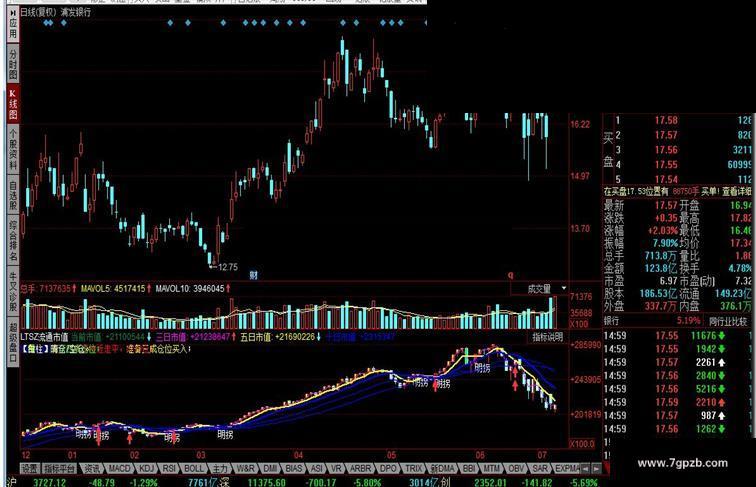The image size is (756, 487).
Task: Click the 总手 7137635 volume readout
Action: click(48, 289)
